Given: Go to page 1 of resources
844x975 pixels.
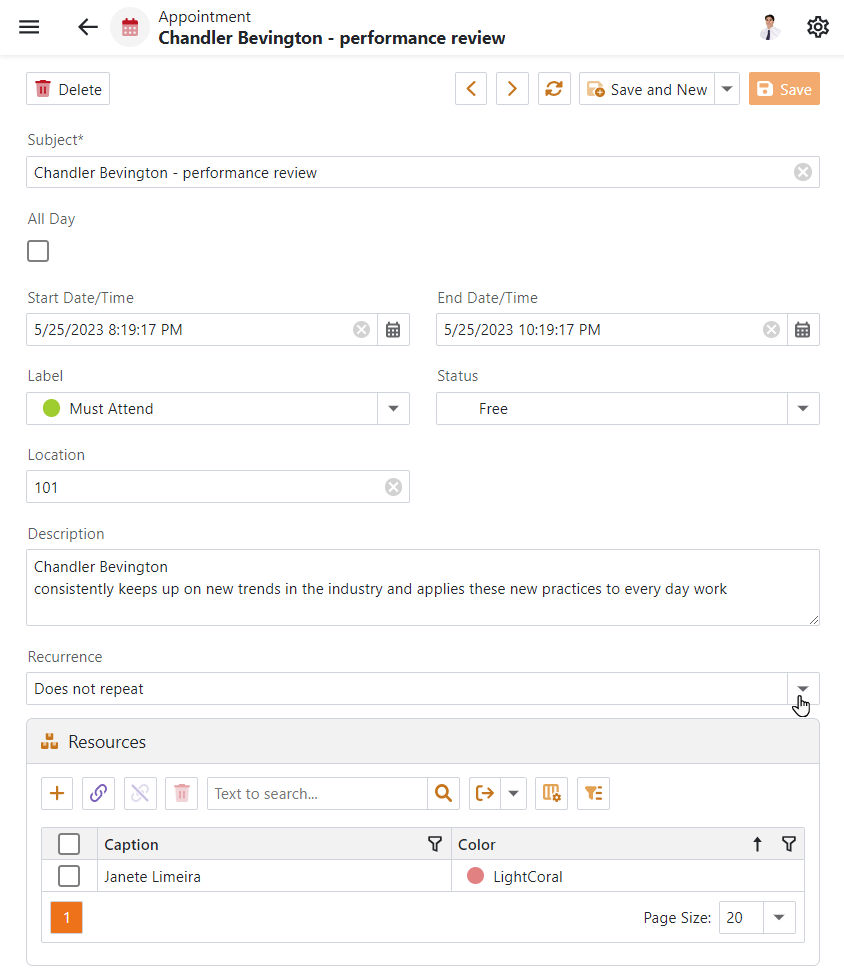Looking at the screenshot, I should pos(67,918).
